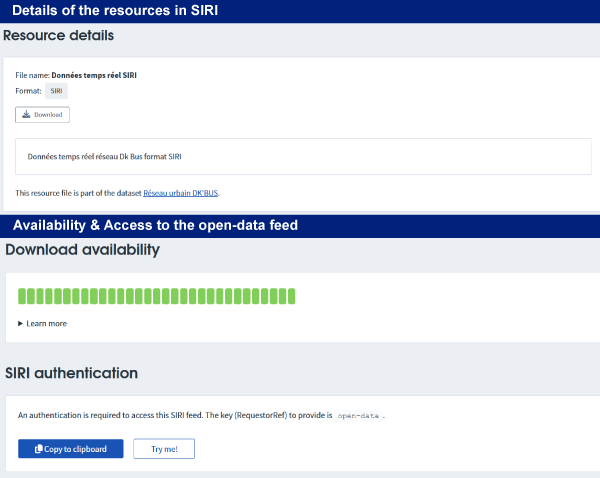Click the open-data key code text
The image size is (600, 478).
(x=360, y=414)
